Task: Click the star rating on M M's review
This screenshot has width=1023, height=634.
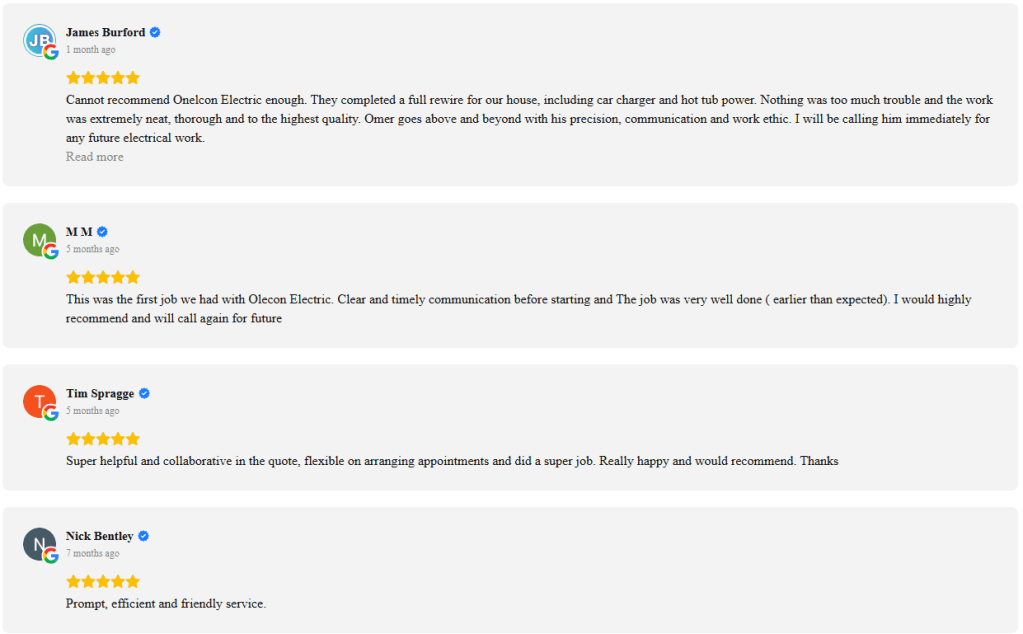Action: (x=103, y=278)
